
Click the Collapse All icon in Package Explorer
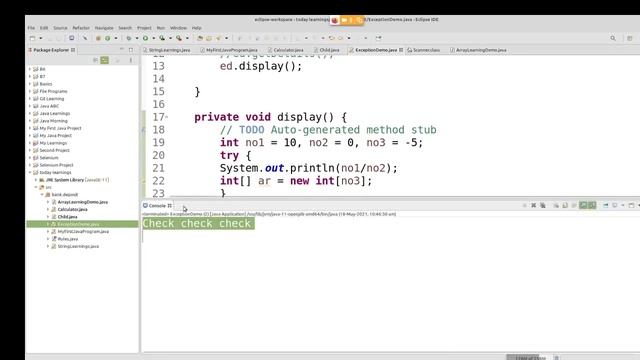tap(95, 60)
